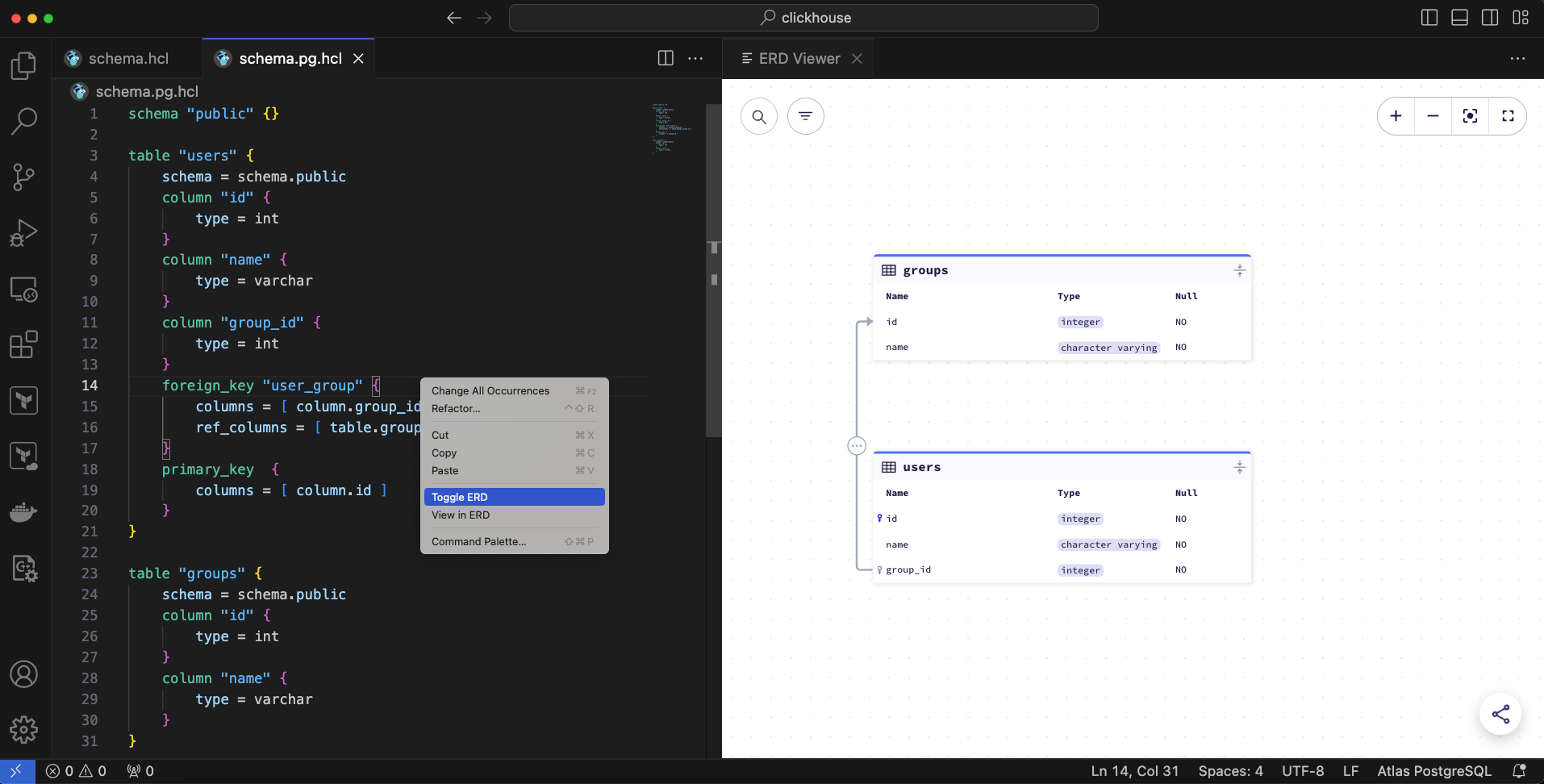
Task: Select Toggle ERD in the context menu
Action: [x=459, y=497]
